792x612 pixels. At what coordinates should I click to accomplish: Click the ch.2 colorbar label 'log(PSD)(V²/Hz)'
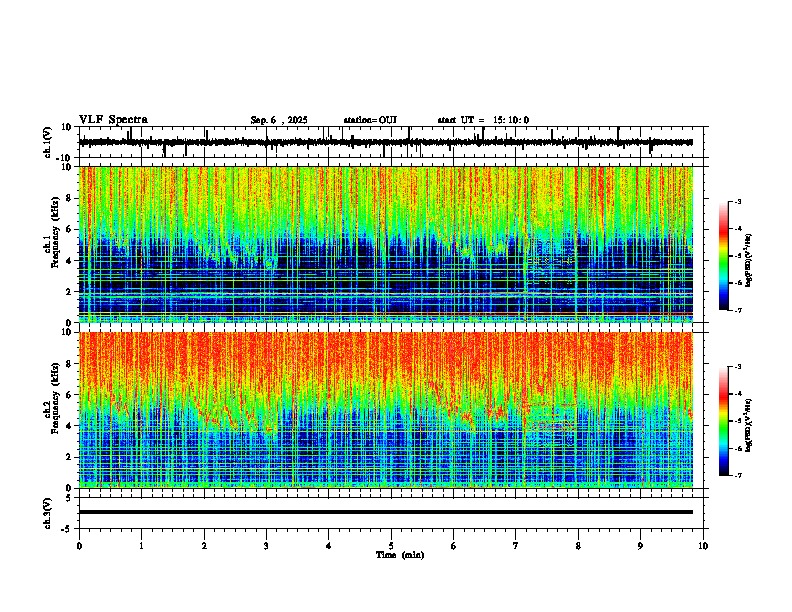[748, 425]
